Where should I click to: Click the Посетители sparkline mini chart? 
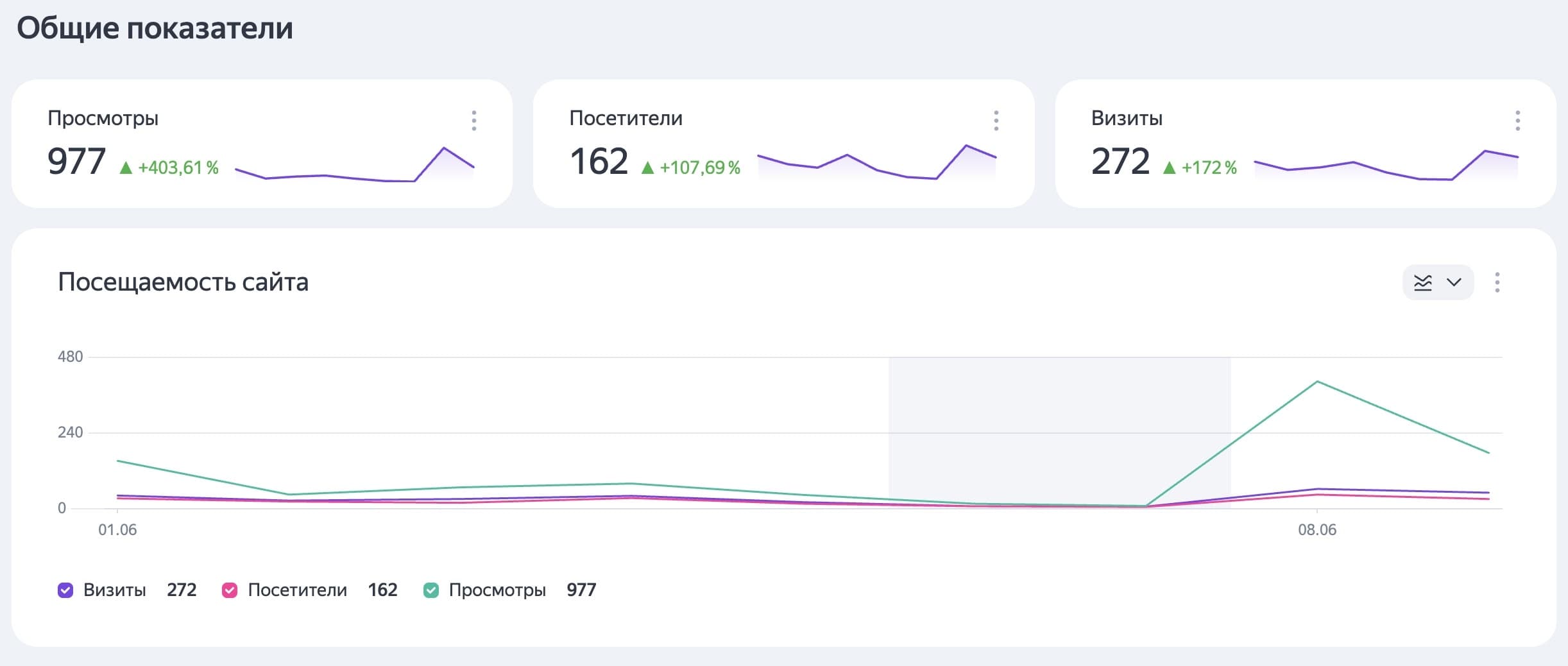[x=877, y=163]
